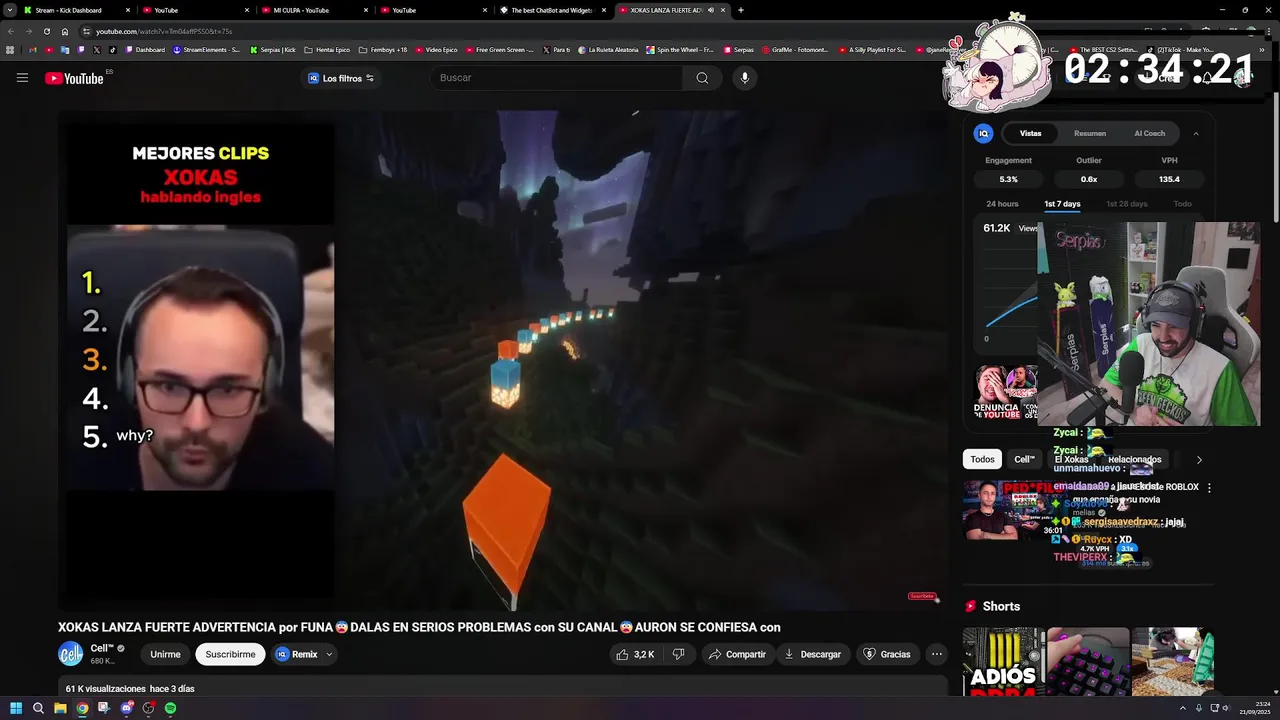Select the Resumen tab in vidIQ panel
The image size is (1280, 720).
pyautogui.click(x=1089, y=133)
